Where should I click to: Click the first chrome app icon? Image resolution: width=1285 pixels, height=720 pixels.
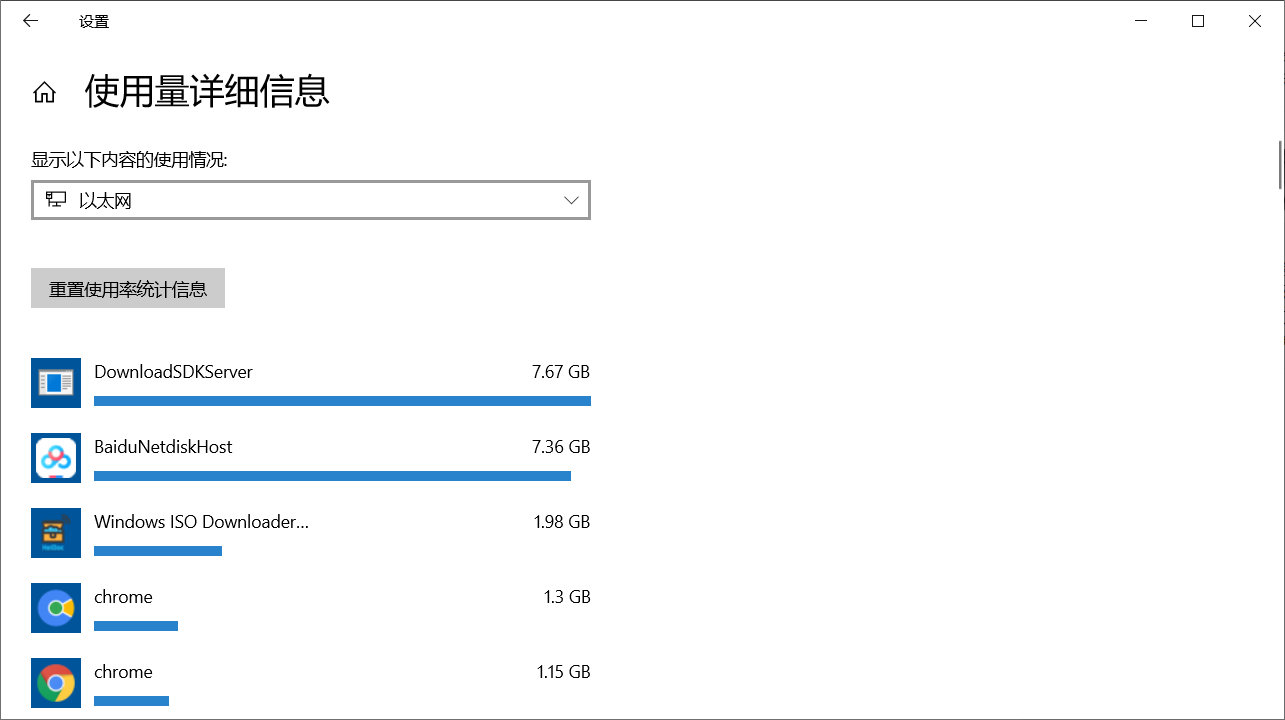[56, 608]
